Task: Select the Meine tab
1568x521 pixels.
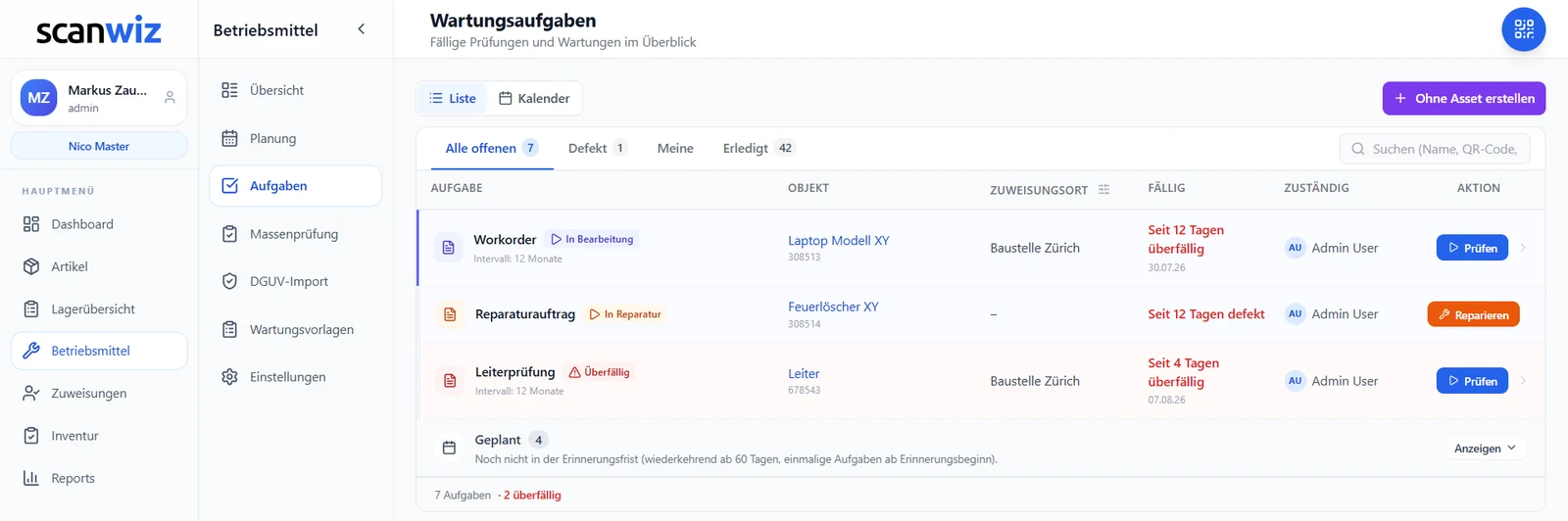Action: click(675, 148)
